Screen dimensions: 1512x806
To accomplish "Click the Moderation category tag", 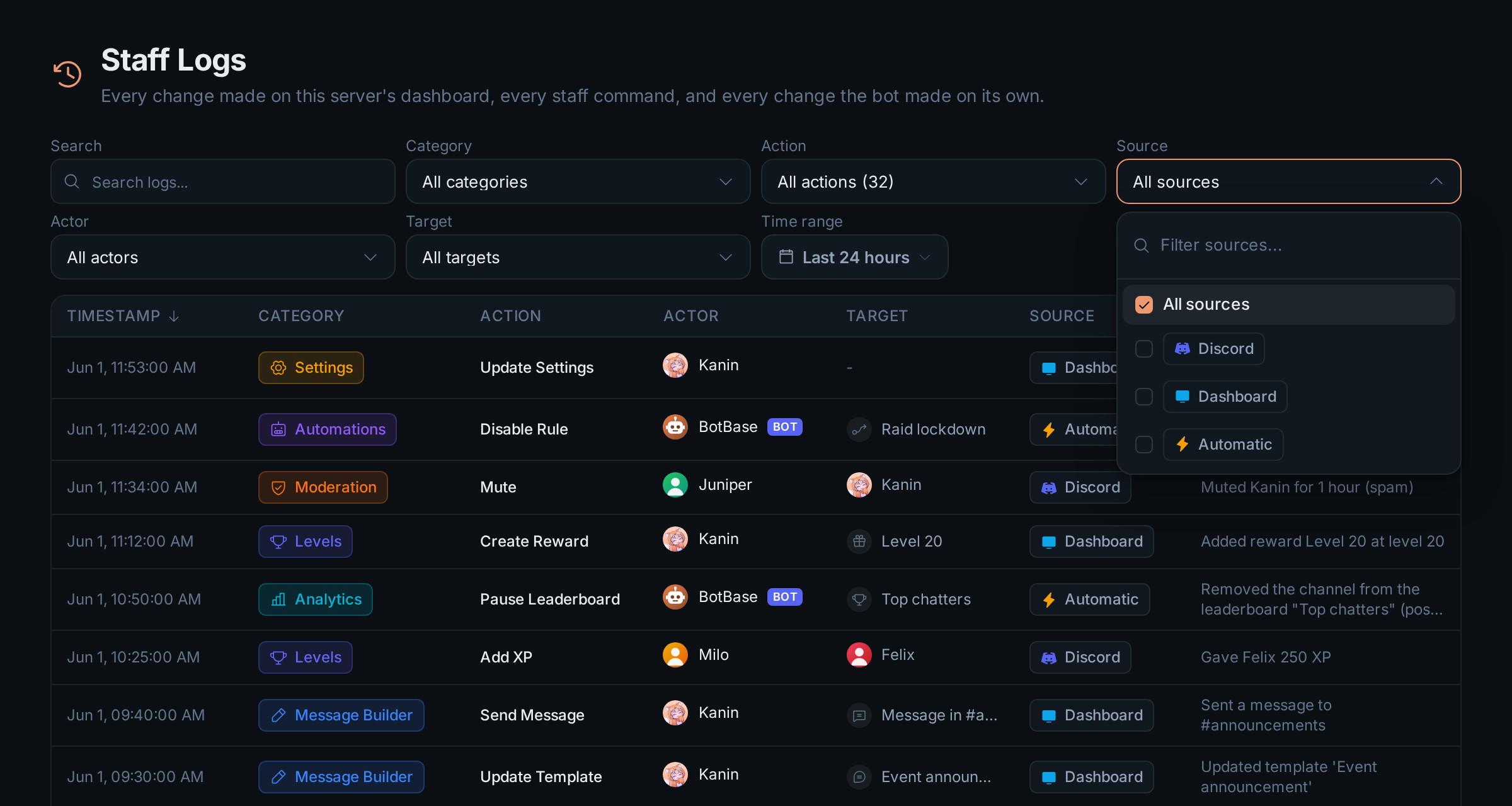I will (323, 487).
